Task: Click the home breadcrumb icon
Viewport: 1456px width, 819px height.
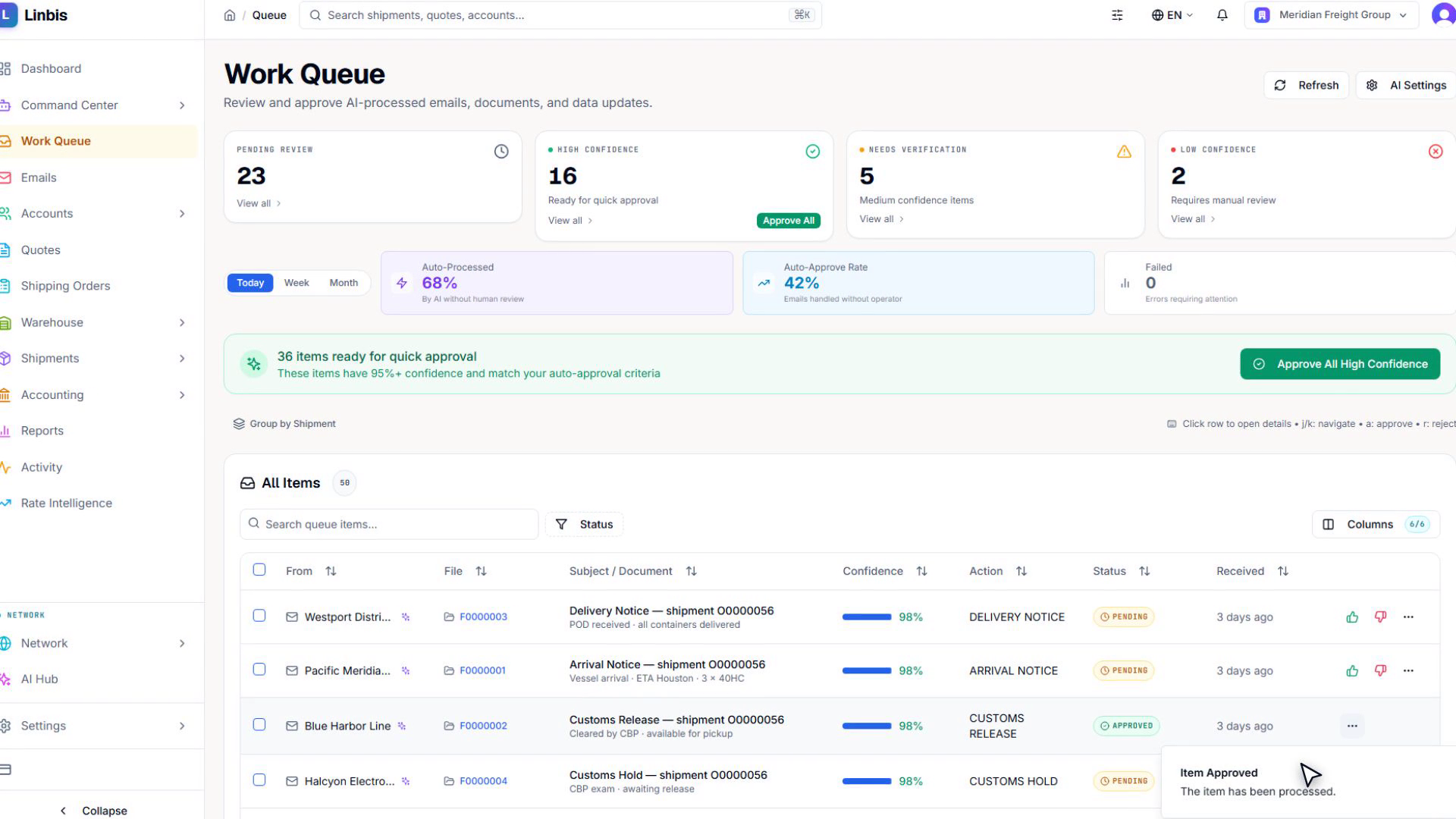Action: 229,15
